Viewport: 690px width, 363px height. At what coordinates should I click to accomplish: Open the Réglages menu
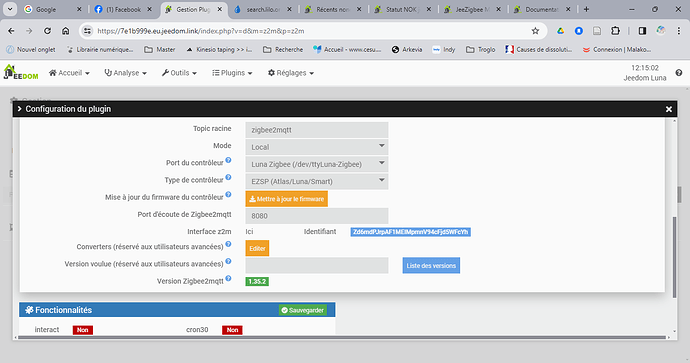[291, 73]
